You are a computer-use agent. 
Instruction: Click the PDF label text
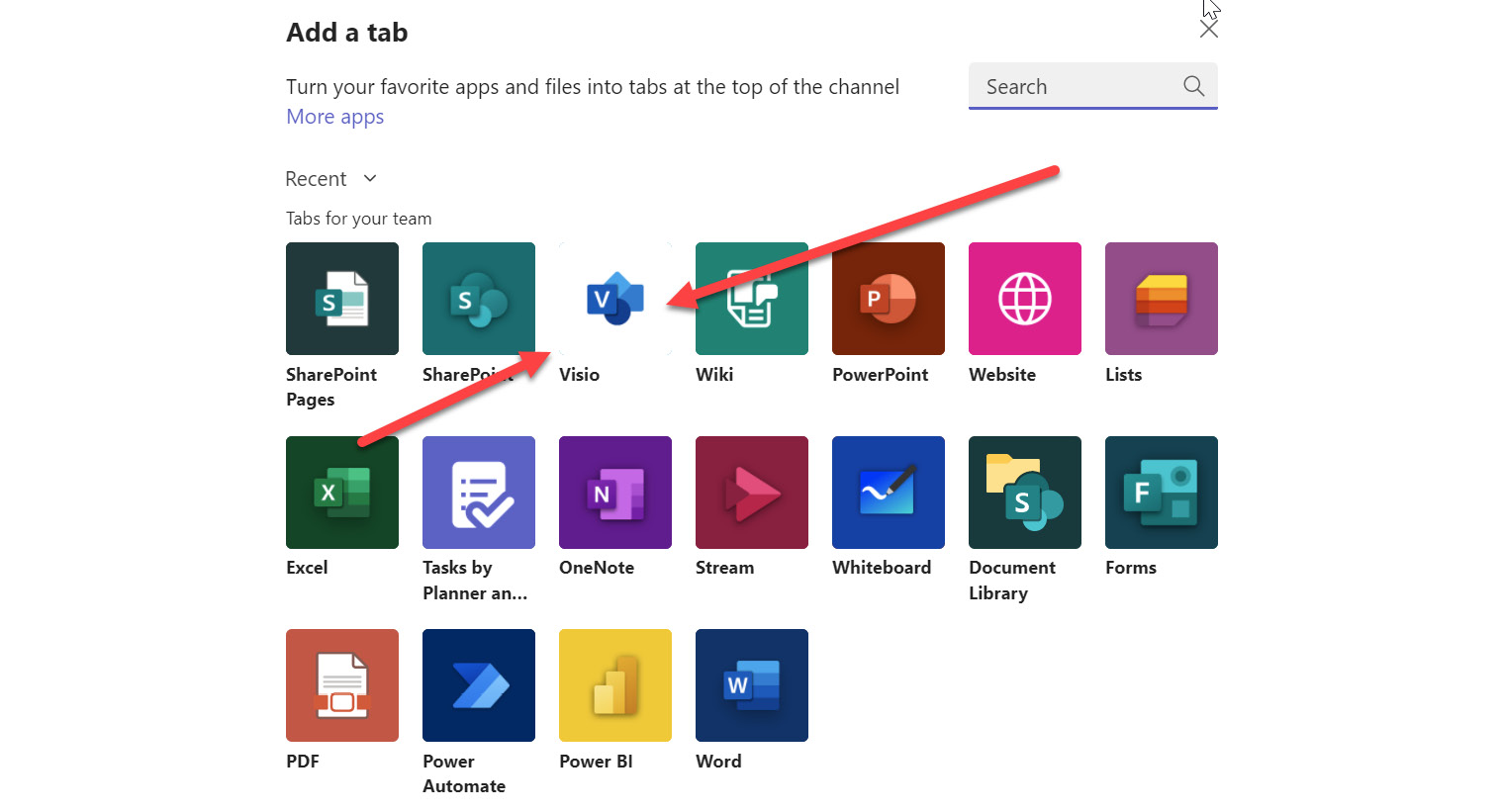point(303,762)
